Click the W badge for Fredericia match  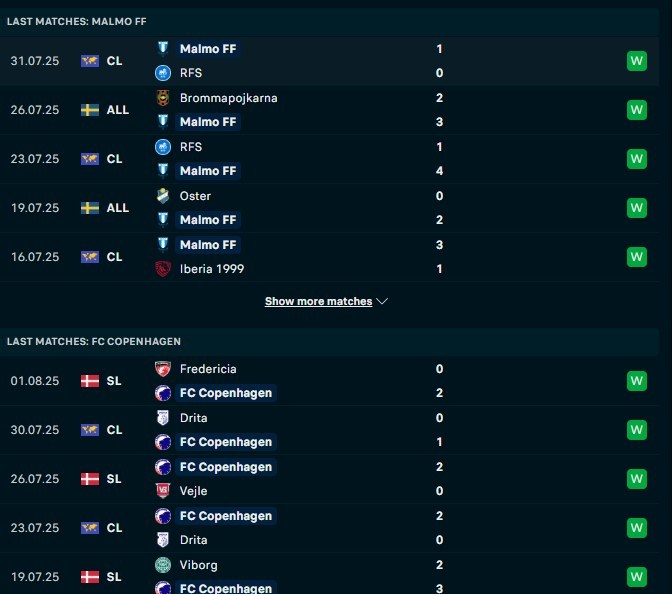pos(637,381)
